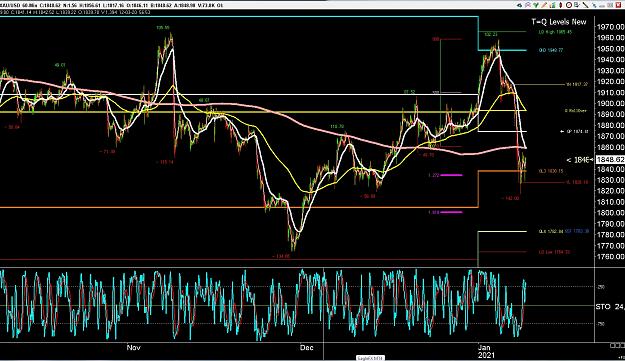This screenshot has height=361, width=625.
Task: Click the red candlestick toolbar icon
Action: pos(560,5)
